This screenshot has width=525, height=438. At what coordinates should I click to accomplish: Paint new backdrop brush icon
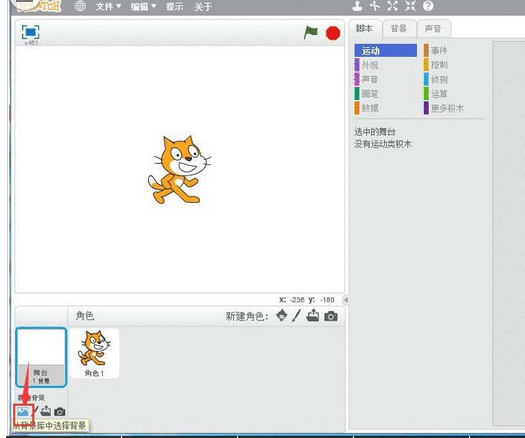coord(36,411)
